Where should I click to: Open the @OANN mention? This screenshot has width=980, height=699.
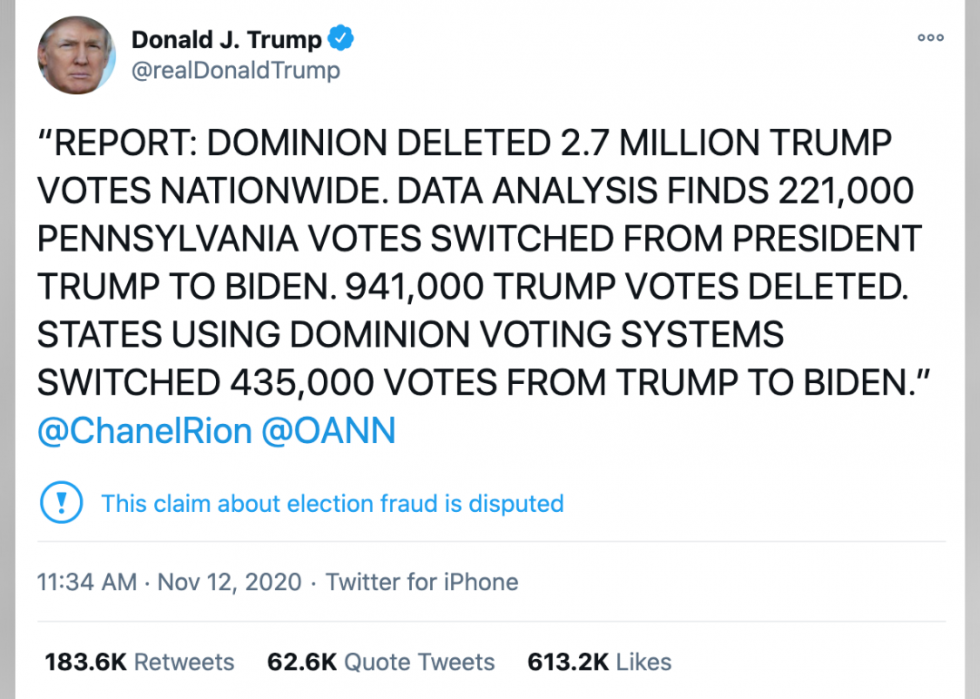tap(328, 431)
